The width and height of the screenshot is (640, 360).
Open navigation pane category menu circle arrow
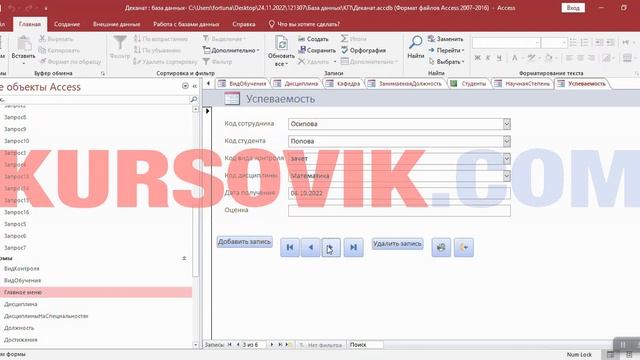(x=185, y=86)
